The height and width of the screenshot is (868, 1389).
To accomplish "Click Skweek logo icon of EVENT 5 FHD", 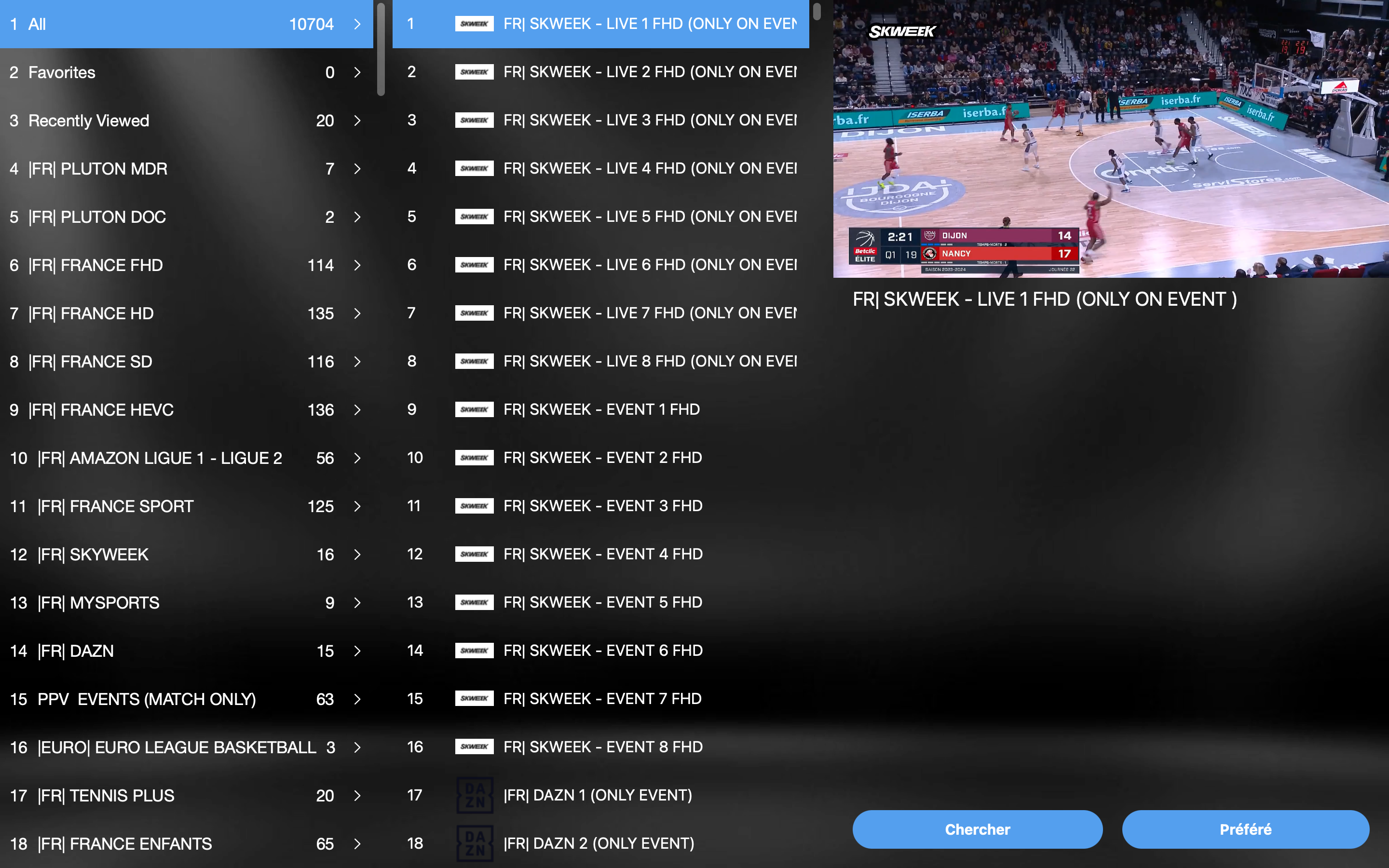I will coord(474,602).
